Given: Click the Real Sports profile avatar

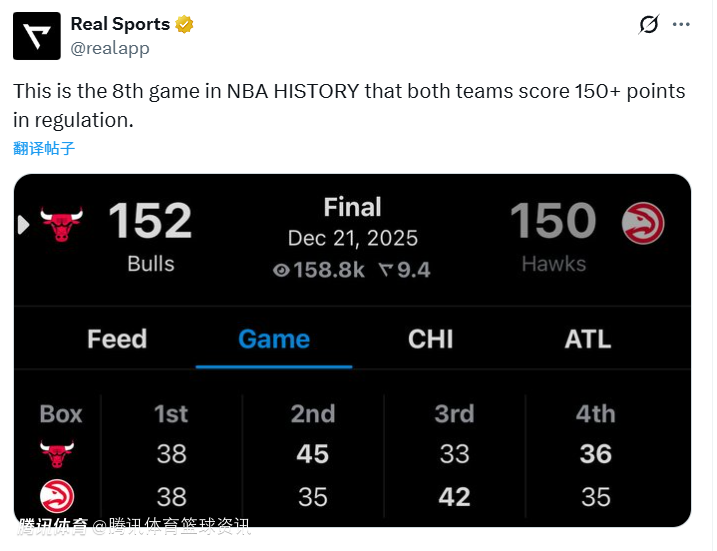Looking at the screenshot, I should (x=37, y=36).
